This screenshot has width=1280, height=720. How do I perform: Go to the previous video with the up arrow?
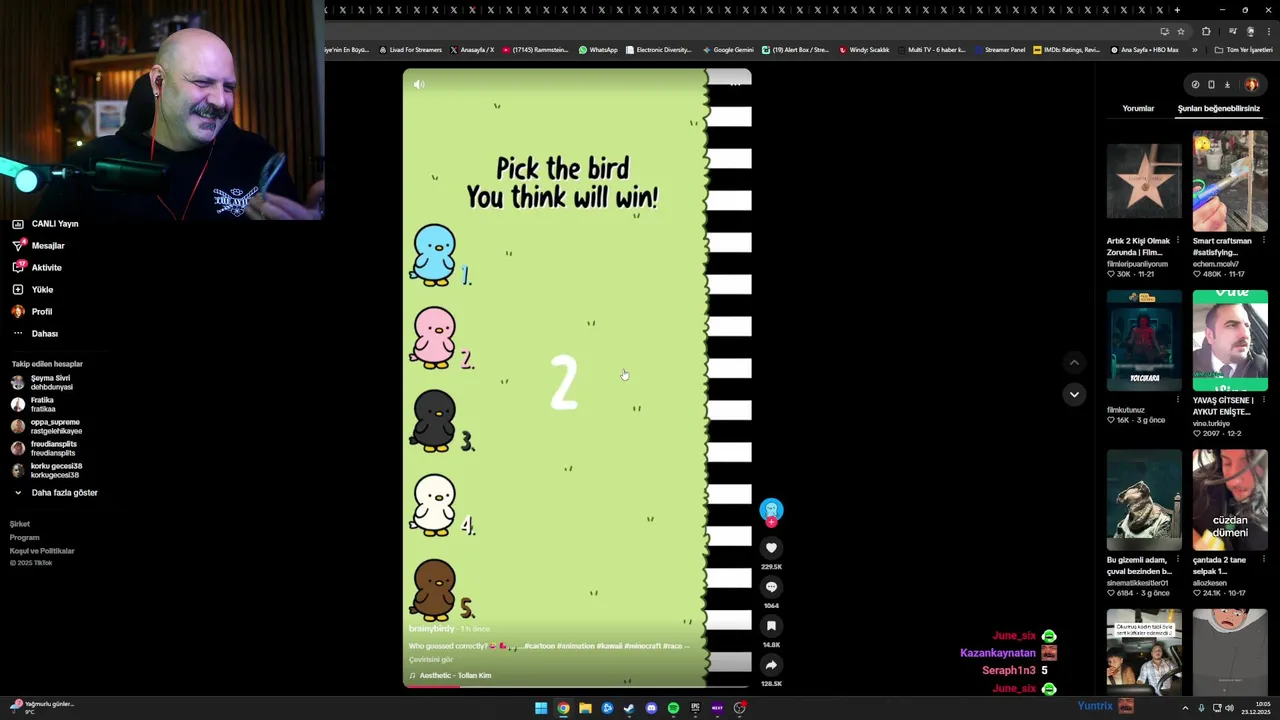[x=1074, y=363]
